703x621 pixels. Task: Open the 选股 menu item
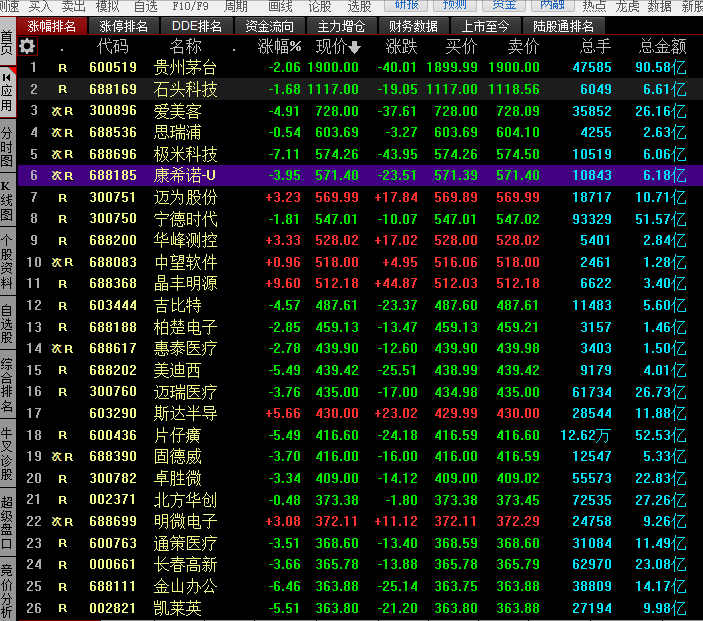click(x=359, y=6)
